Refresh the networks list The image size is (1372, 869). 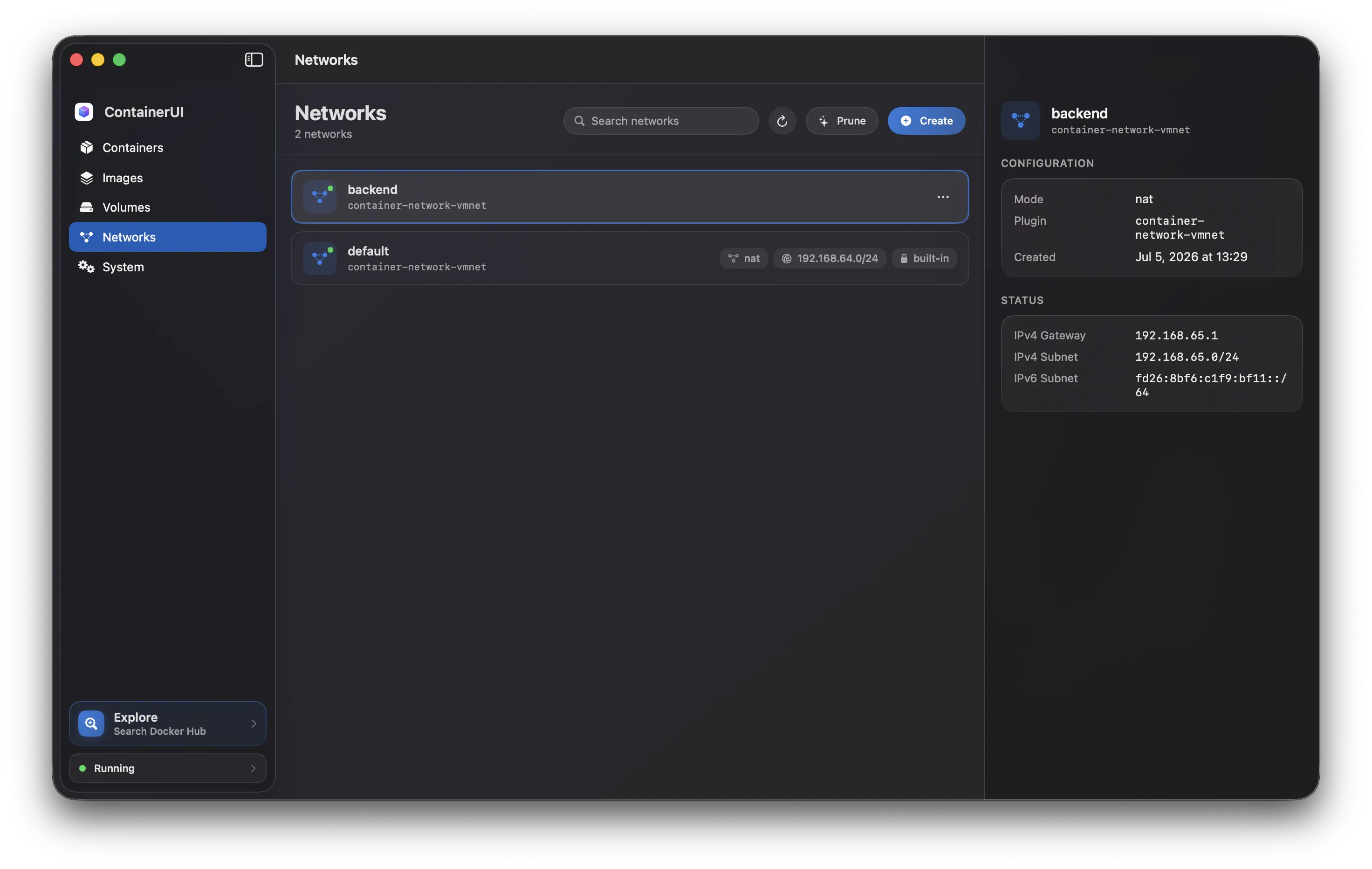click(782, 121)
